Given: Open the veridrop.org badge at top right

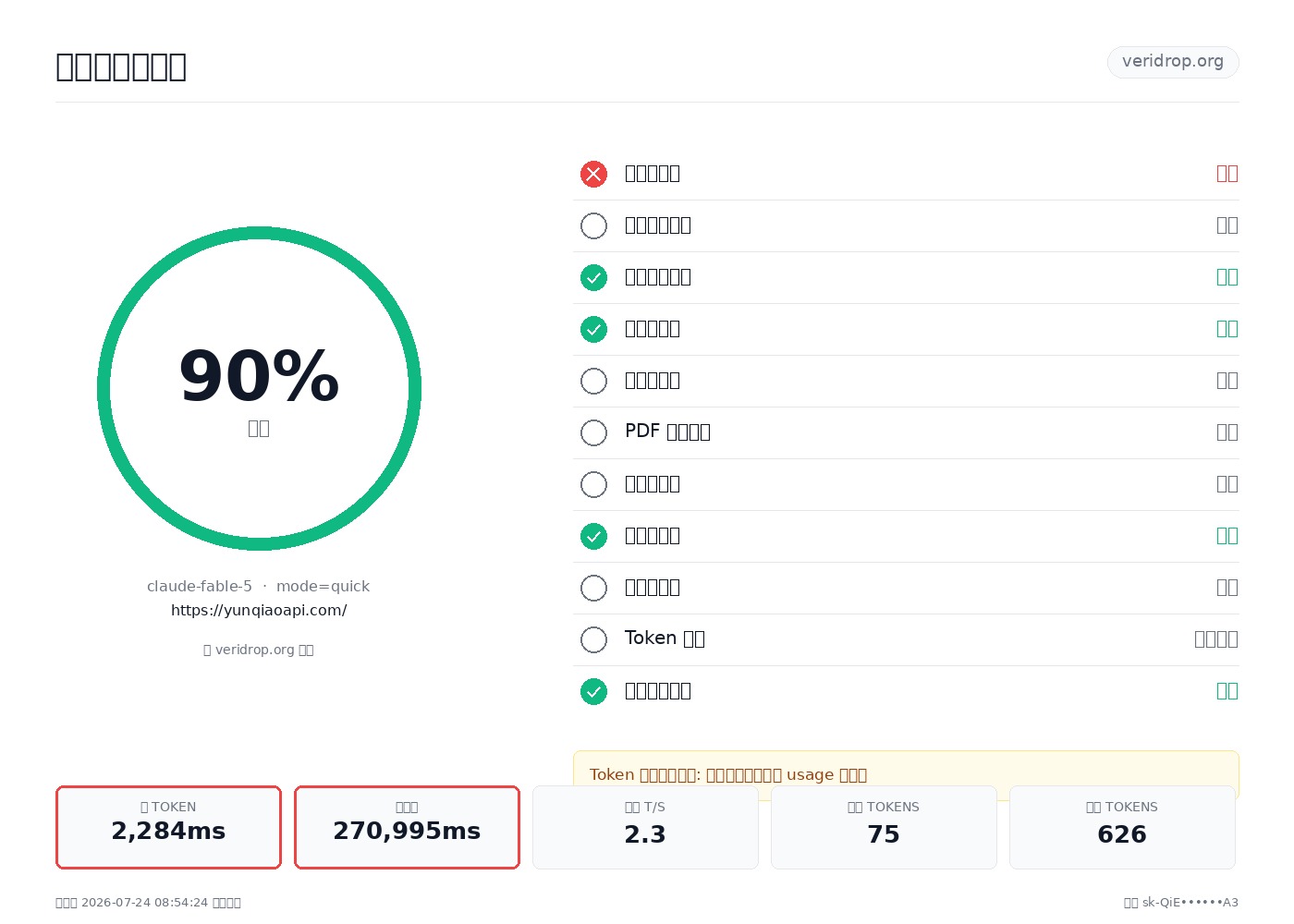Looking at the screenshot, I should [x=1173, y=62].
